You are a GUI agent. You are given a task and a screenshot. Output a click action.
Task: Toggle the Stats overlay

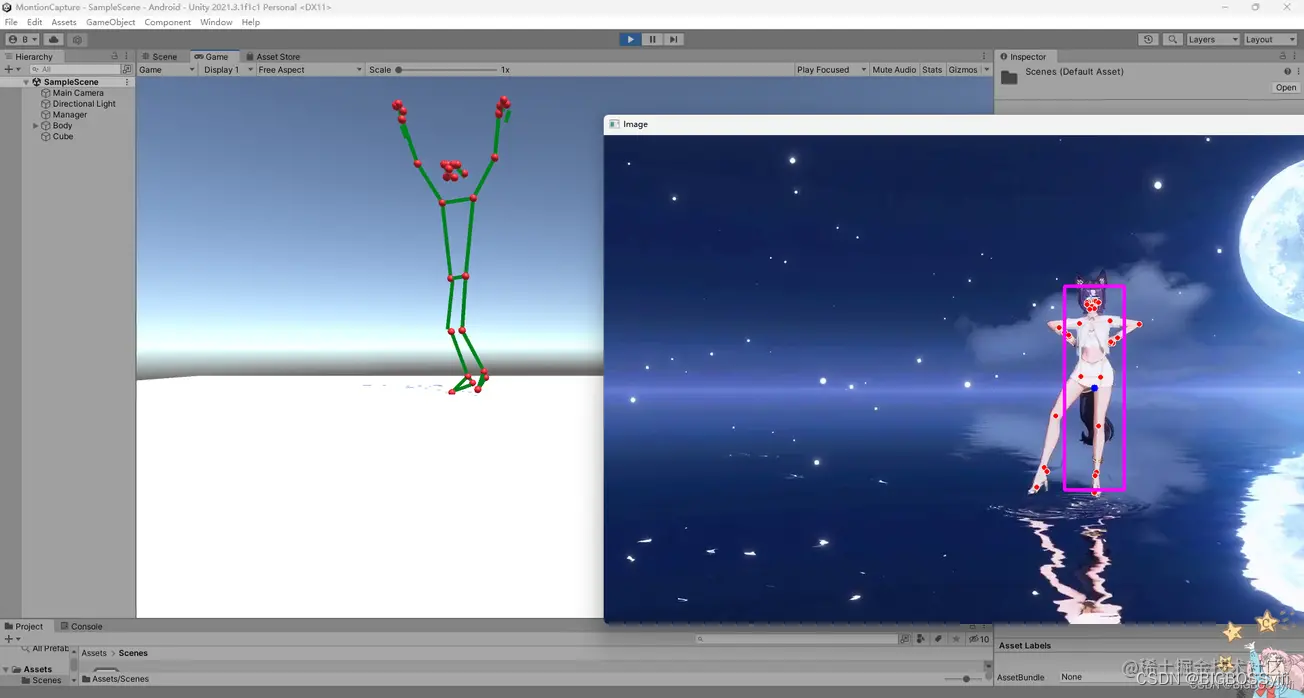(x=932, y=70)
